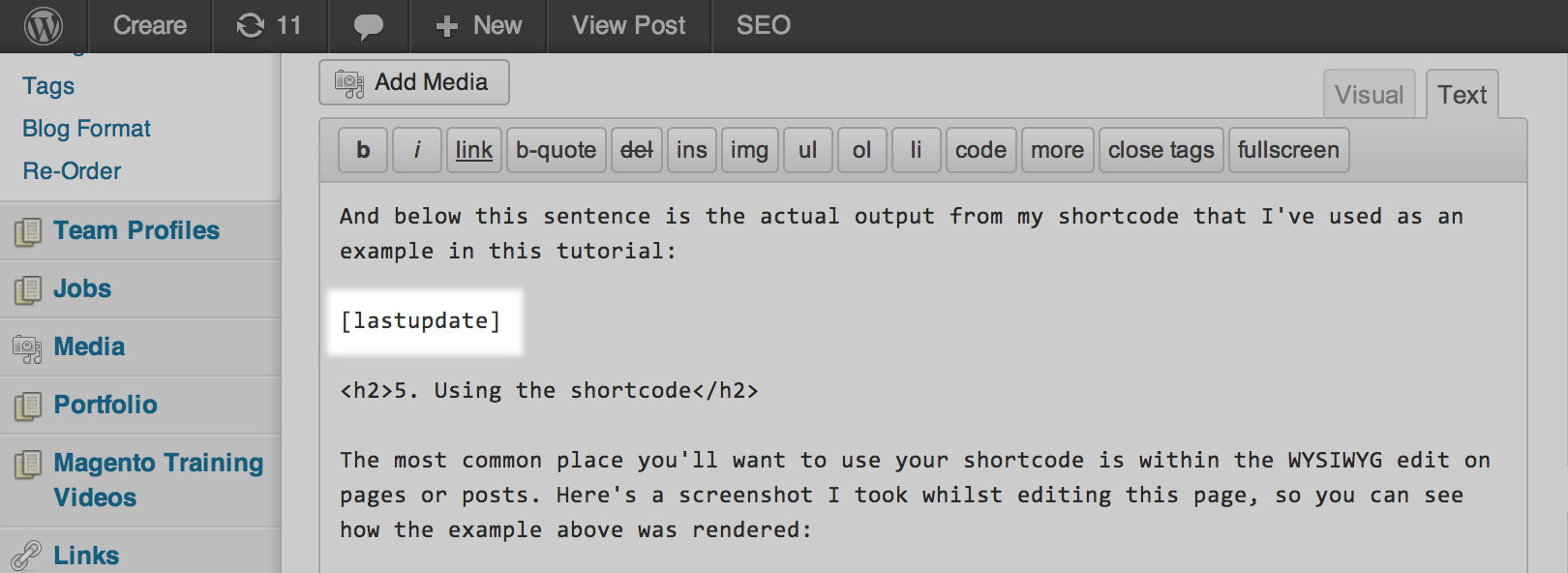Click the Portfolio page icon

(x=28, y=406)
